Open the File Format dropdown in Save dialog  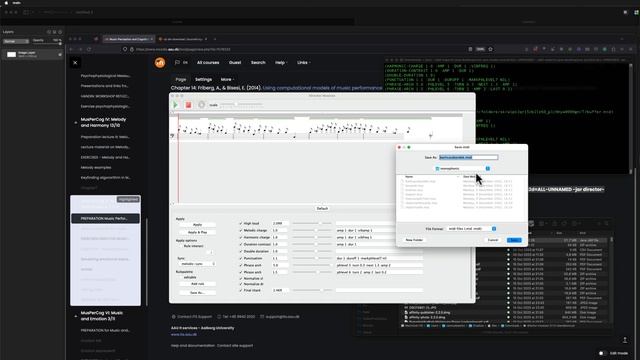472,229
